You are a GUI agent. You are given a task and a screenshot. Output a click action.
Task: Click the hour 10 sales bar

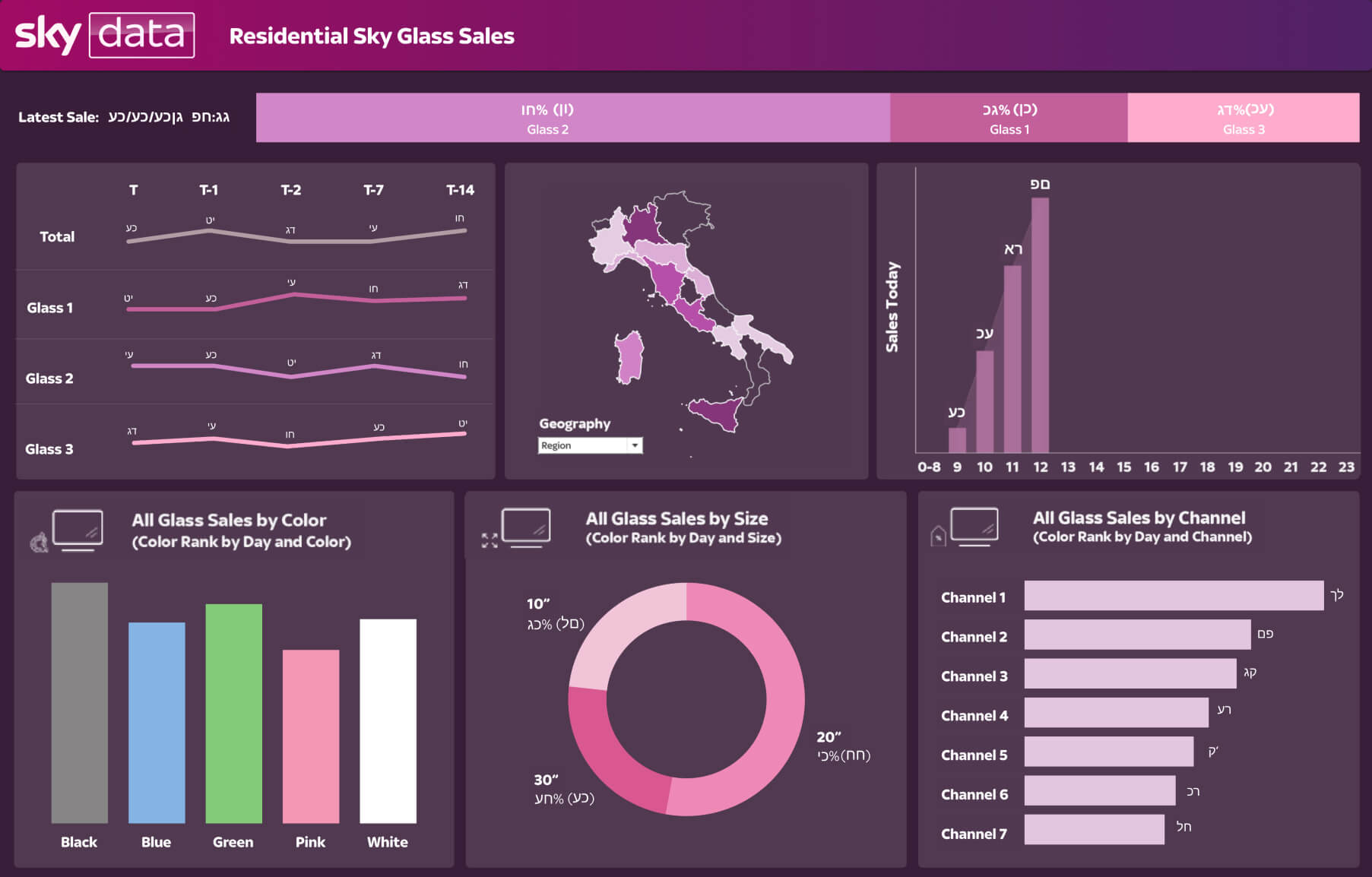pos(984,401)
